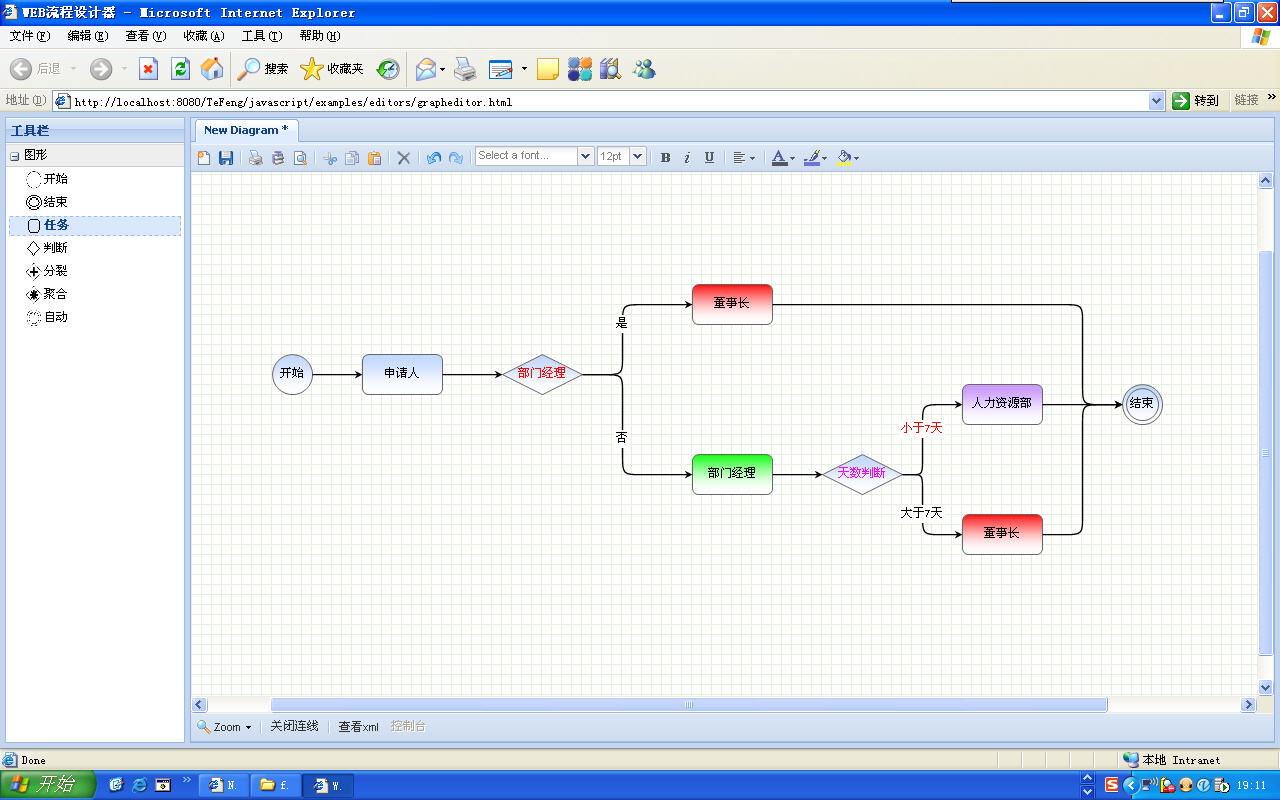Click the Delete (red X) toolbar icon
The image size is (1280, 800).
tap(403, 157)
